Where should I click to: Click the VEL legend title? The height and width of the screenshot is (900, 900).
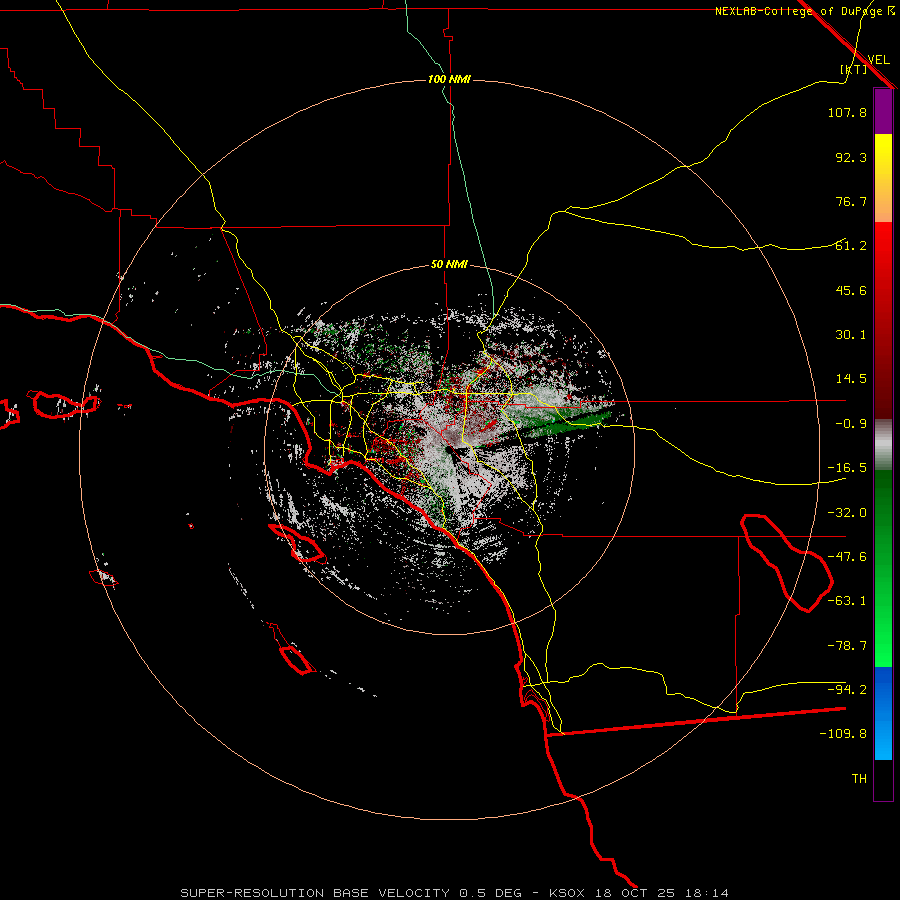click(878, 60)
